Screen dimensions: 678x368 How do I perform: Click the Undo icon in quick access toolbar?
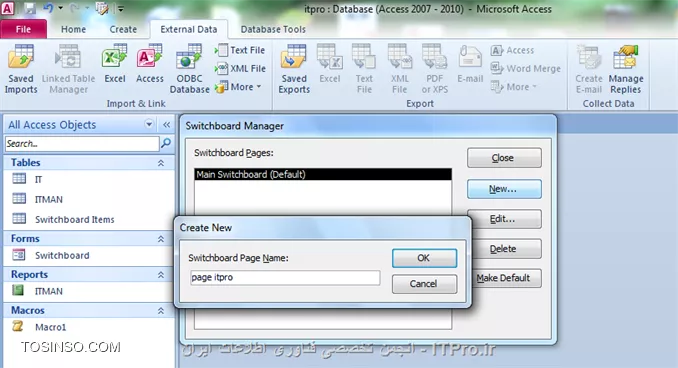[x=48, y=8]
